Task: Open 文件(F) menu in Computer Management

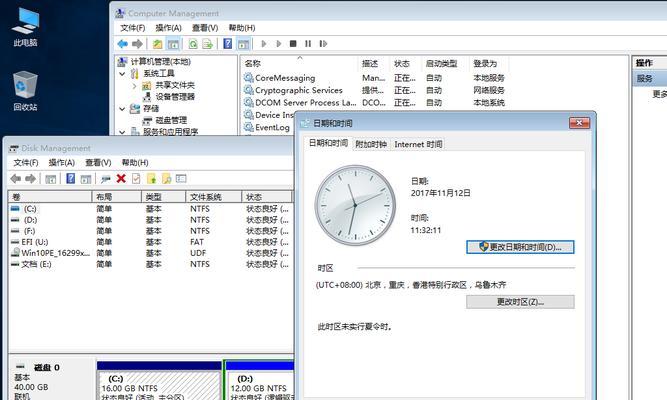Action: [x=132, y=28]
